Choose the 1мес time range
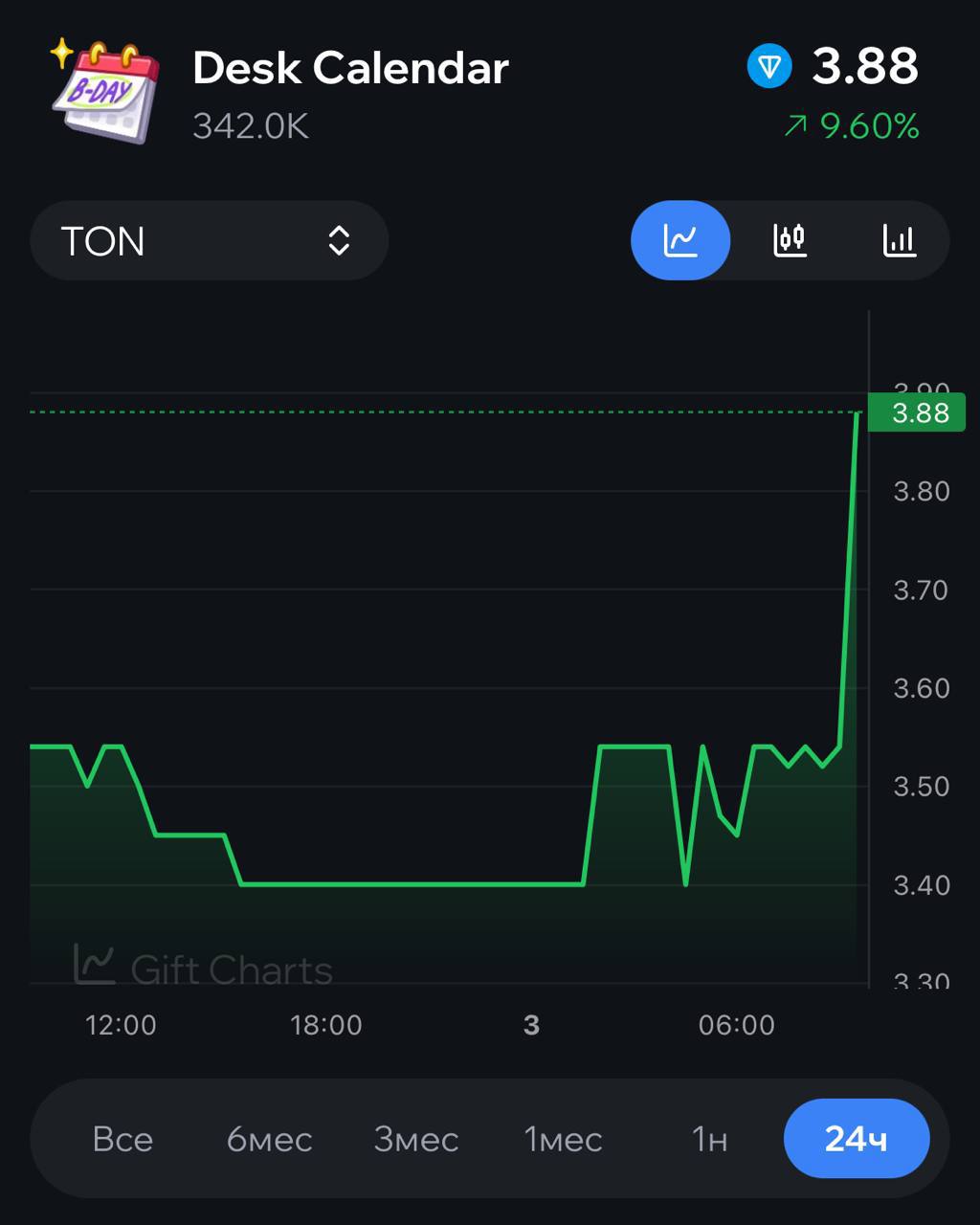Screen dimensions: 980x1225 click(563, 1139)
